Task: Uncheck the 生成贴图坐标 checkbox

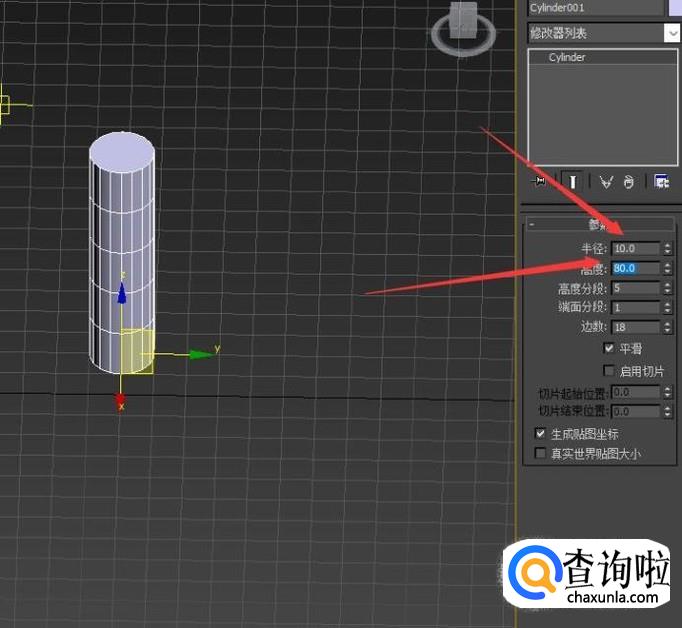Action: pyautogui.click(x=540, y=433)
